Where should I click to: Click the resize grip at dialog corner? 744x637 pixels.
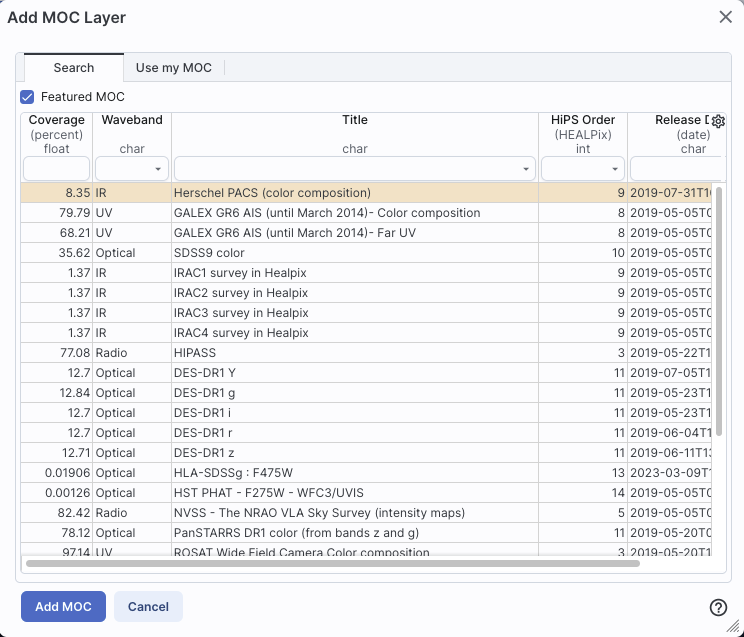(x=733, y=626)
